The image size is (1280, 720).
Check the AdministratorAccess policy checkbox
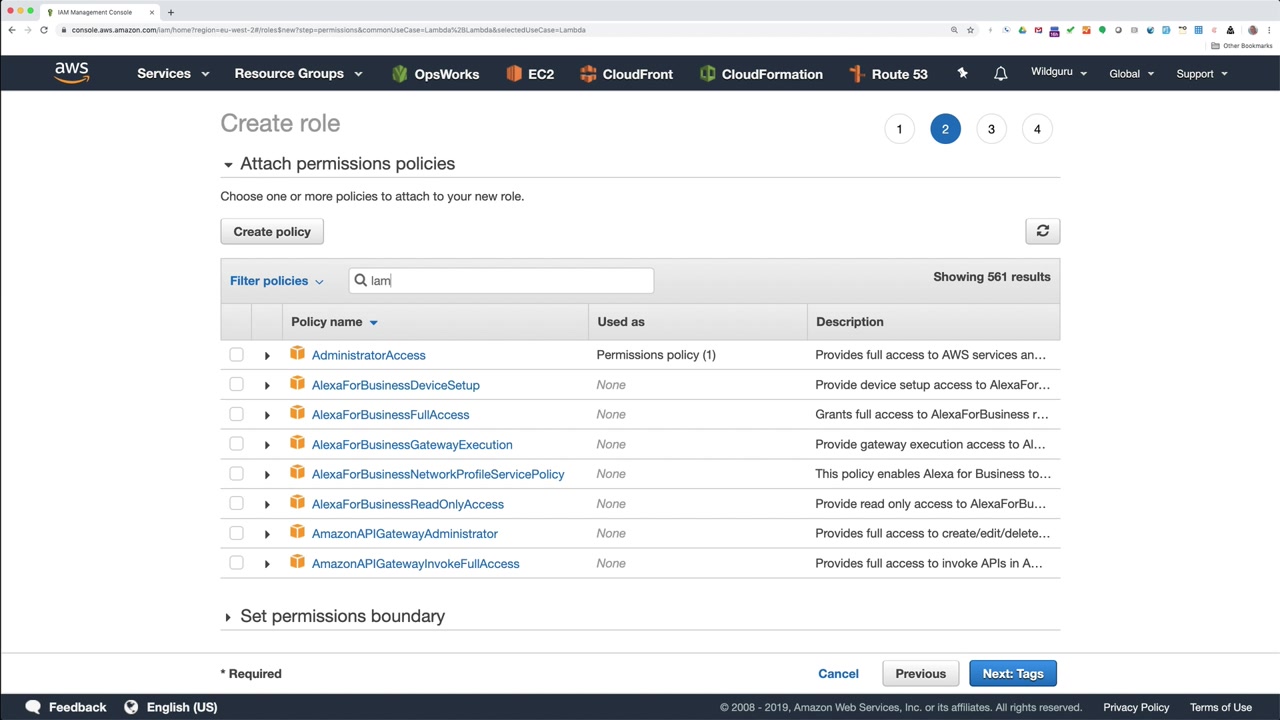(236, 355)
